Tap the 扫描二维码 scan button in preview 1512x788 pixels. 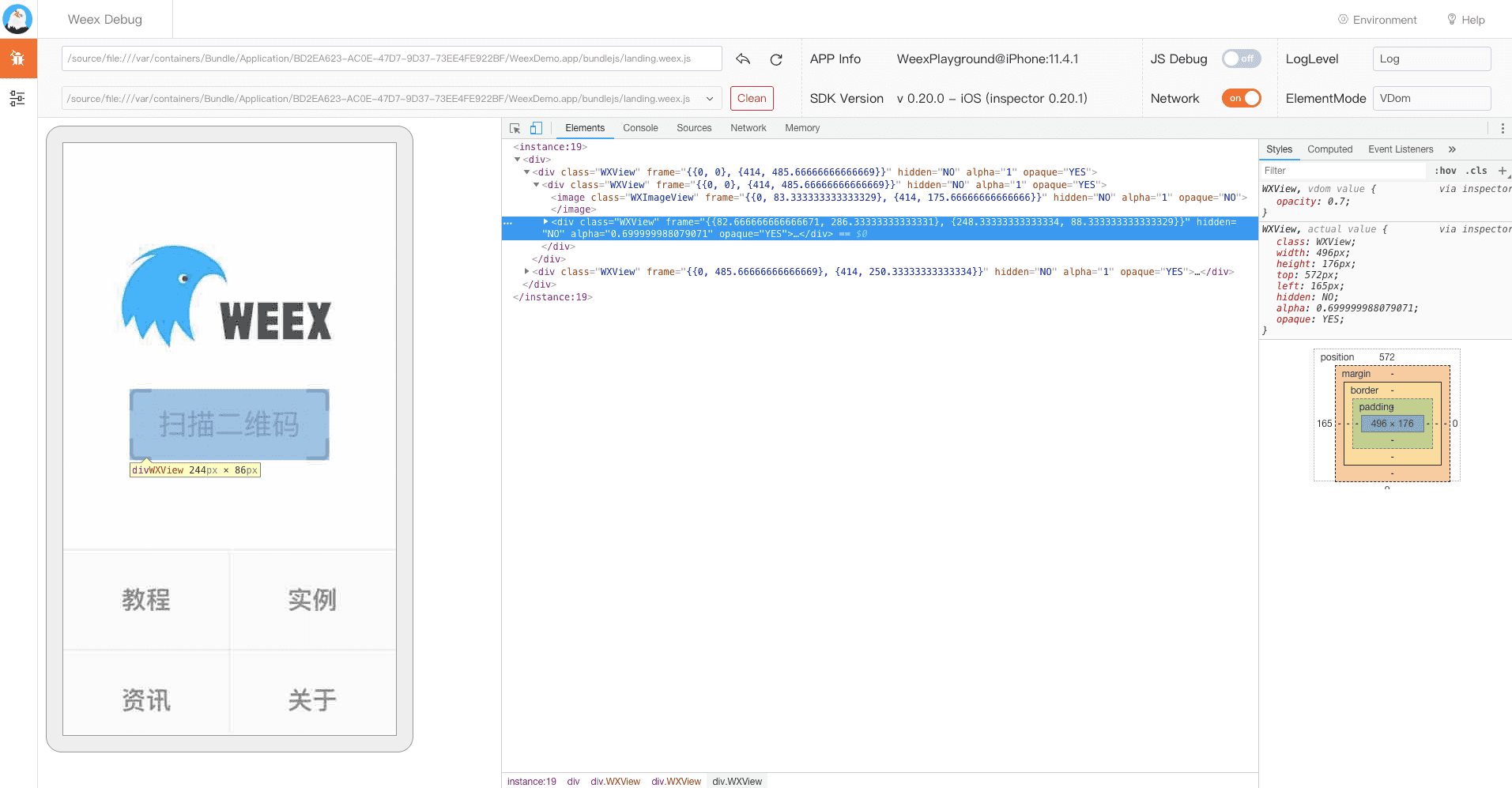229,424
